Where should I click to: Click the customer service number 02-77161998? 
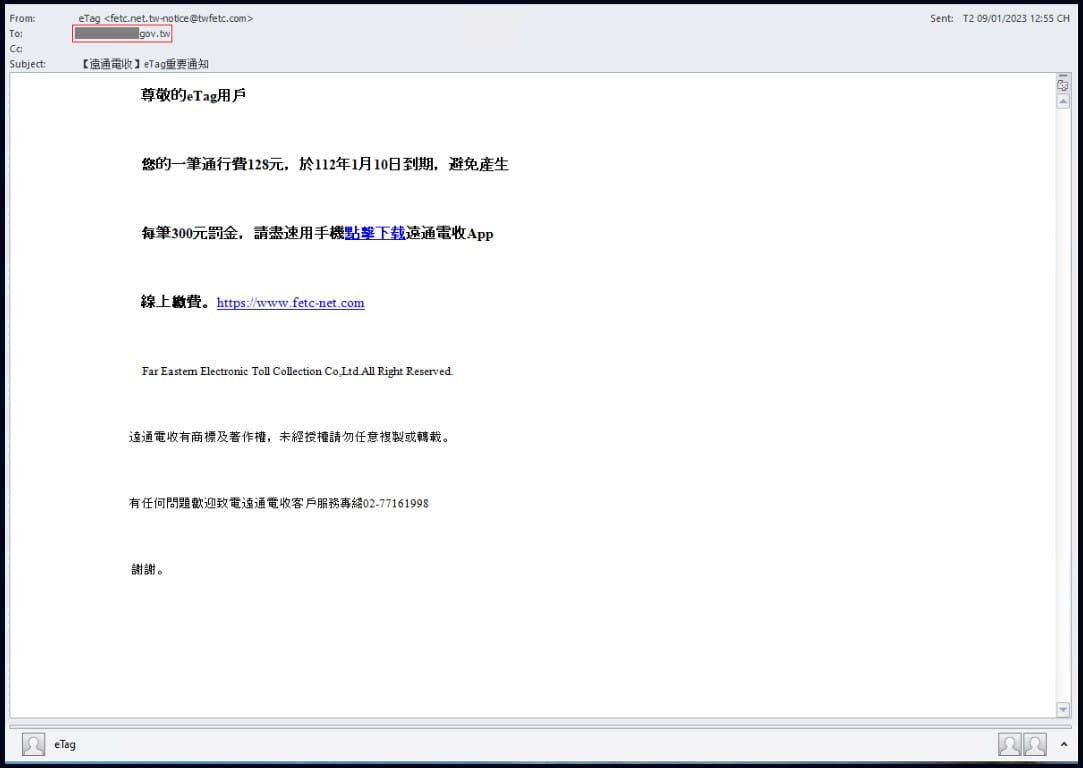(x=396, y=503)
